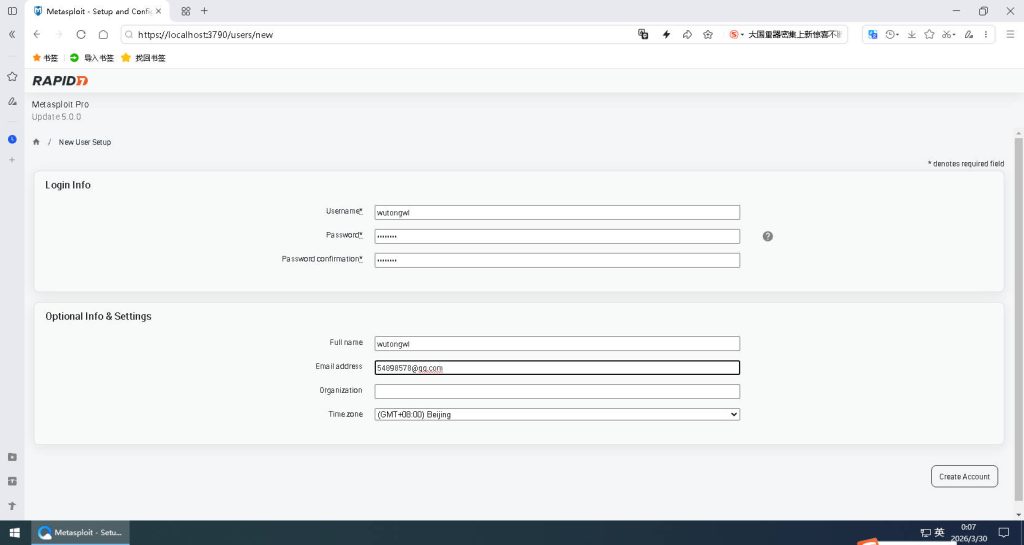
Task: Open a new browser tab with the plus button
Action: point(205,11)
